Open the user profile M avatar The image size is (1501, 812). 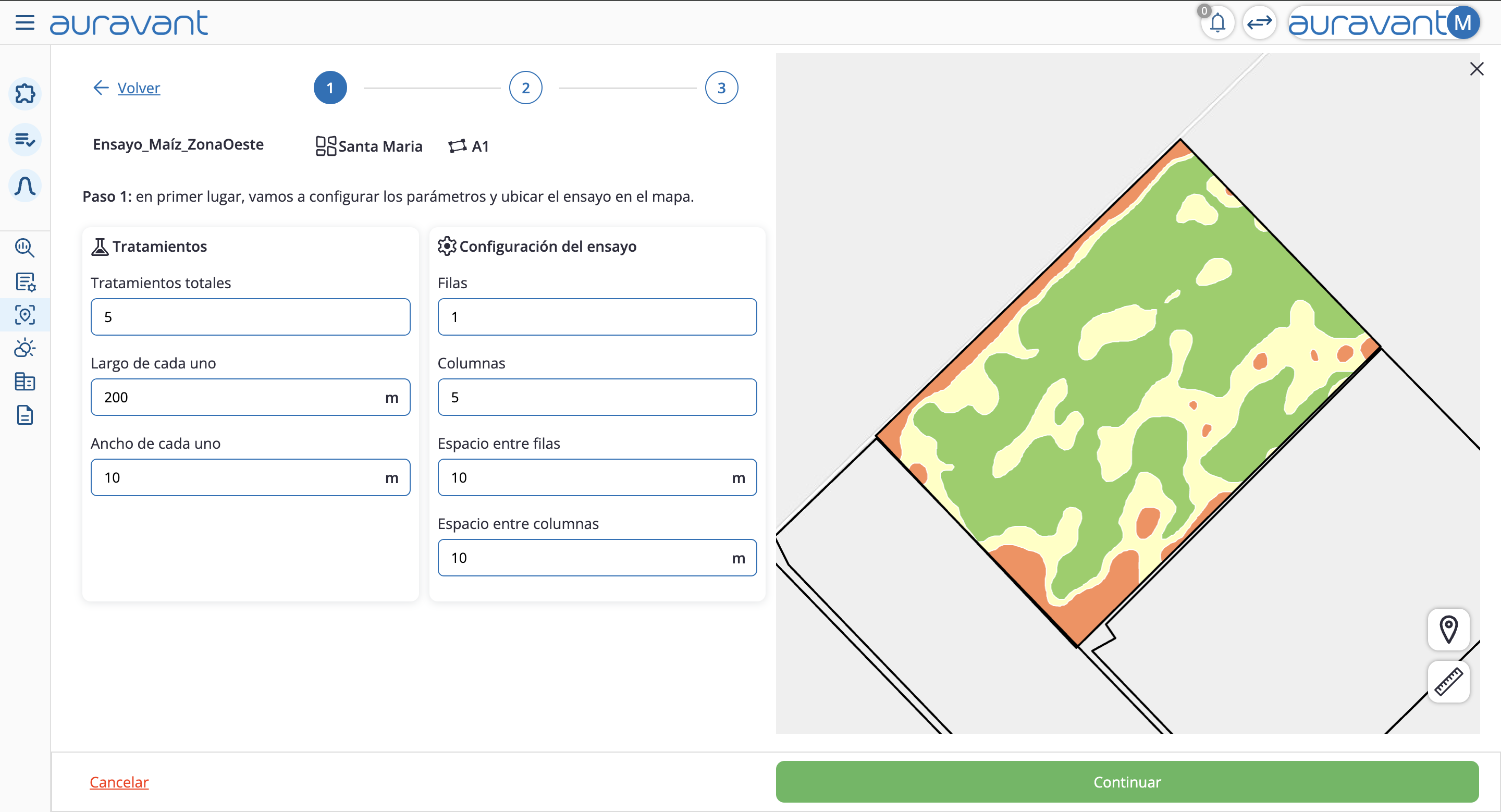(1462, 23)
